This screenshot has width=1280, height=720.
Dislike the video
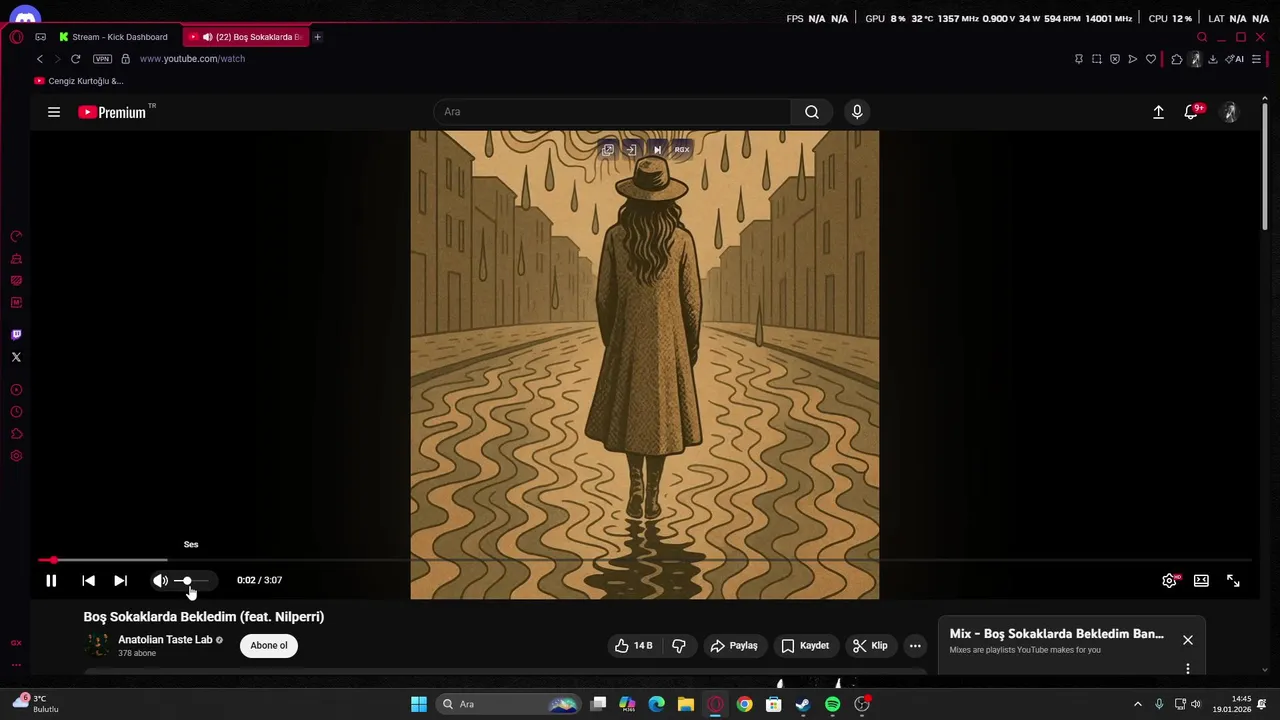tap(679, 646)
